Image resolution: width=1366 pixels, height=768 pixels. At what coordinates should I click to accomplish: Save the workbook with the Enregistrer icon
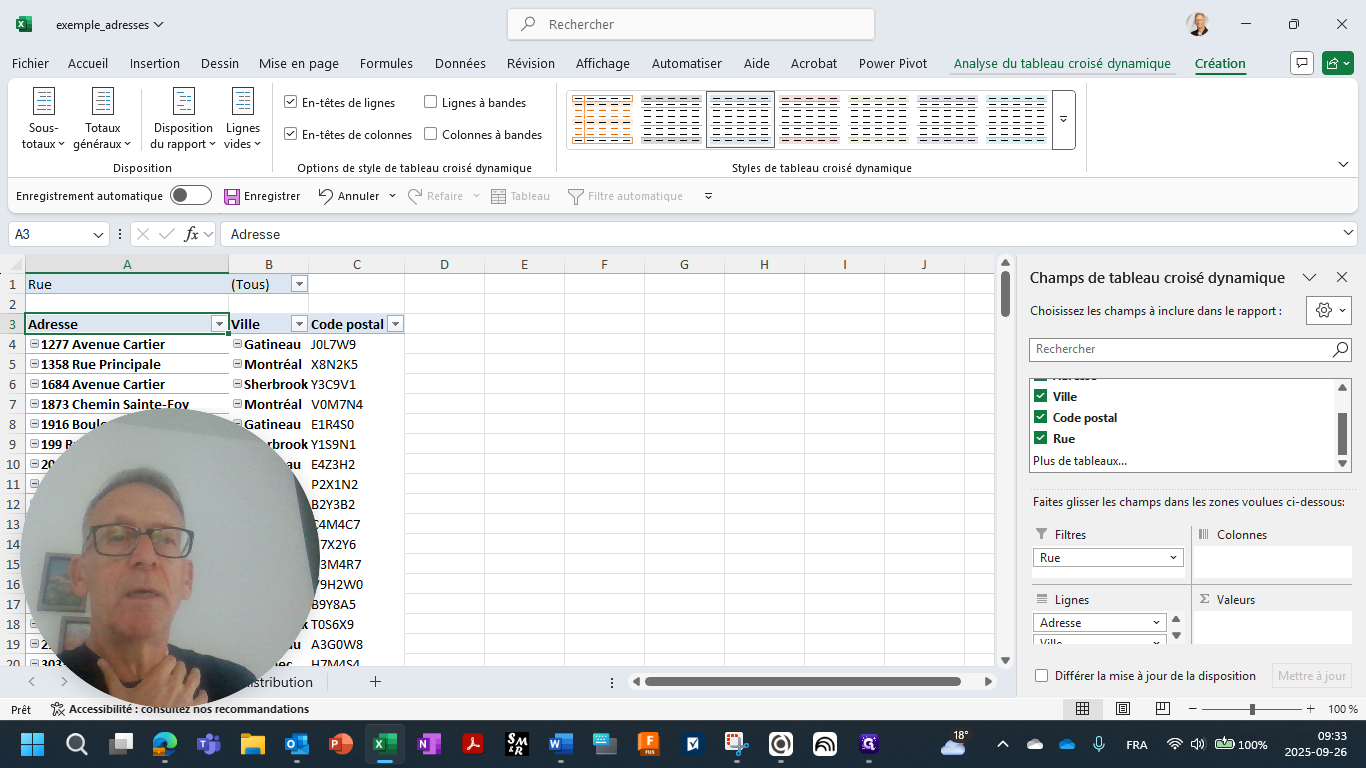(234, 195)
